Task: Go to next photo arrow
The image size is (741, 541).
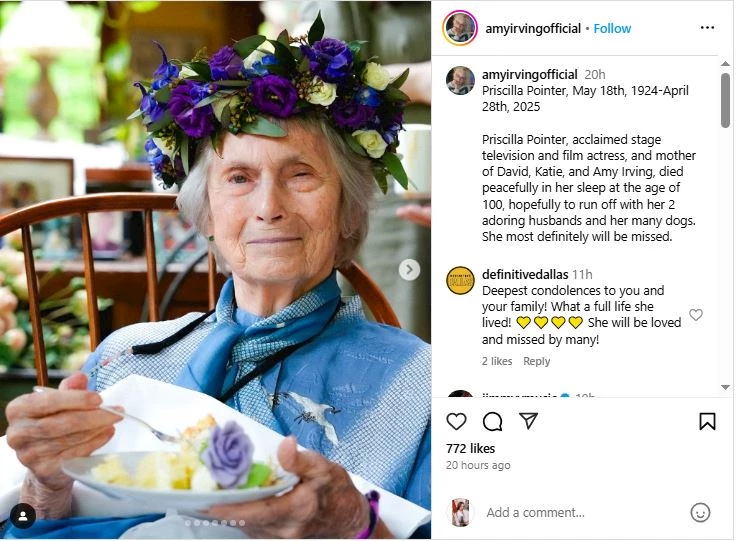Action: tap(409, 269)
